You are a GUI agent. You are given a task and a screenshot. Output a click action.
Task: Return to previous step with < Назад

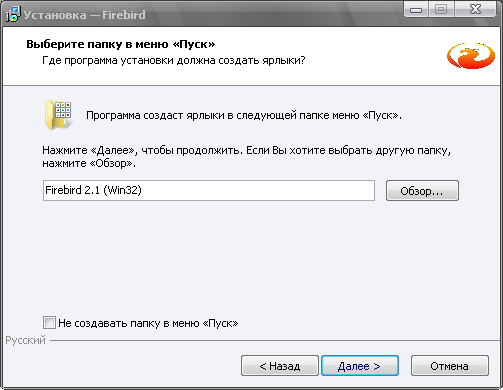click(x=280, y=366)
